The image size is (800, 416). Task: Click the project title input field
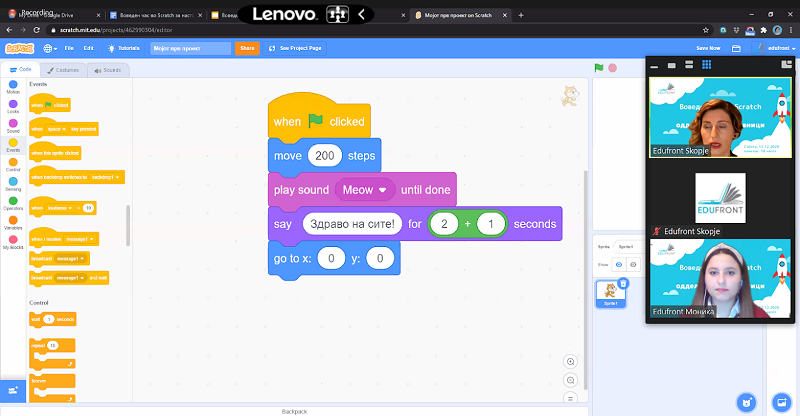pos(190,48)
